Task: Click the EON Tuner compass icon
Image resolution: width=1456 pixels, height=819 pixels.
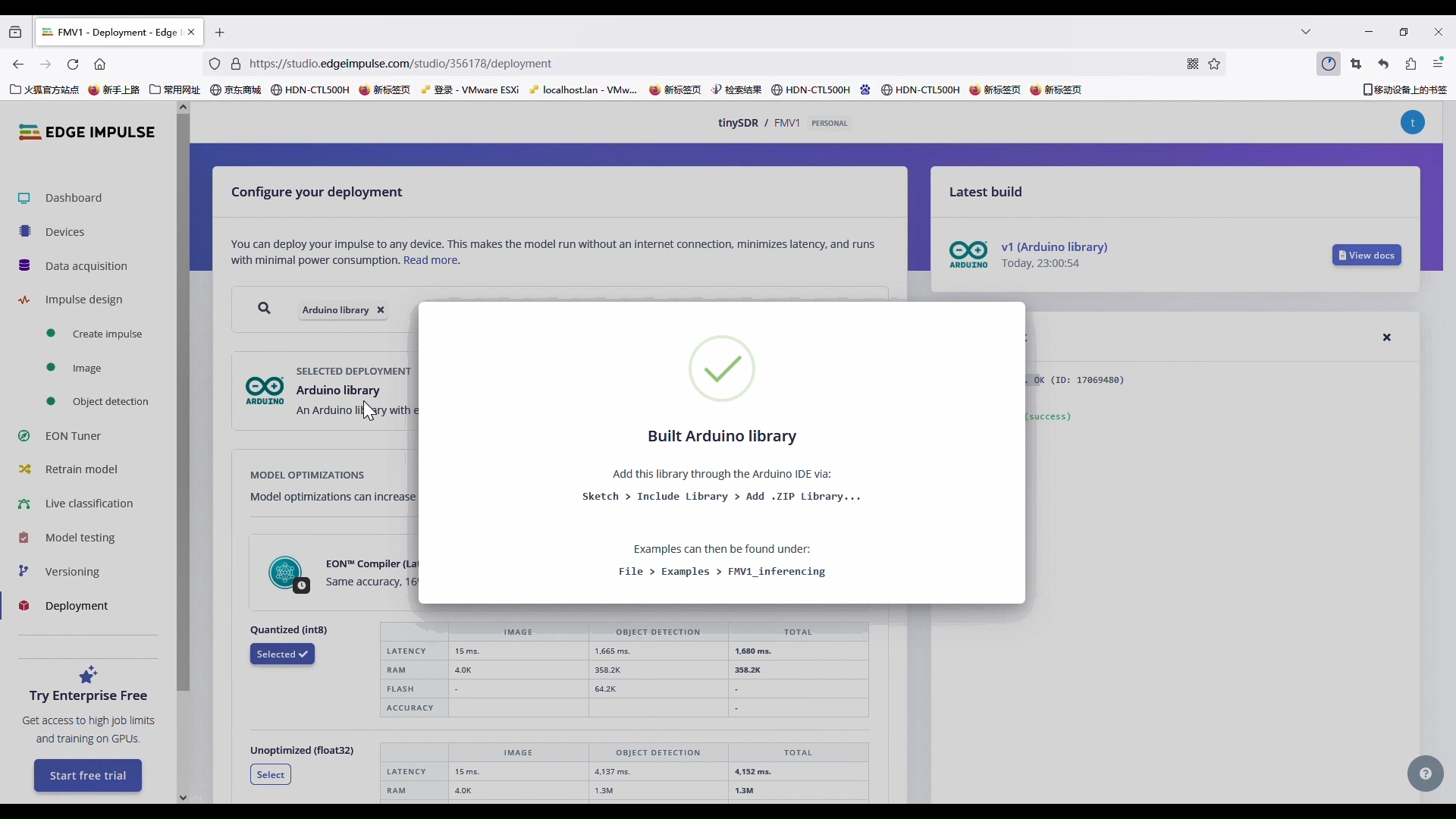Action: pyautogui.click(x=24, y=436)
